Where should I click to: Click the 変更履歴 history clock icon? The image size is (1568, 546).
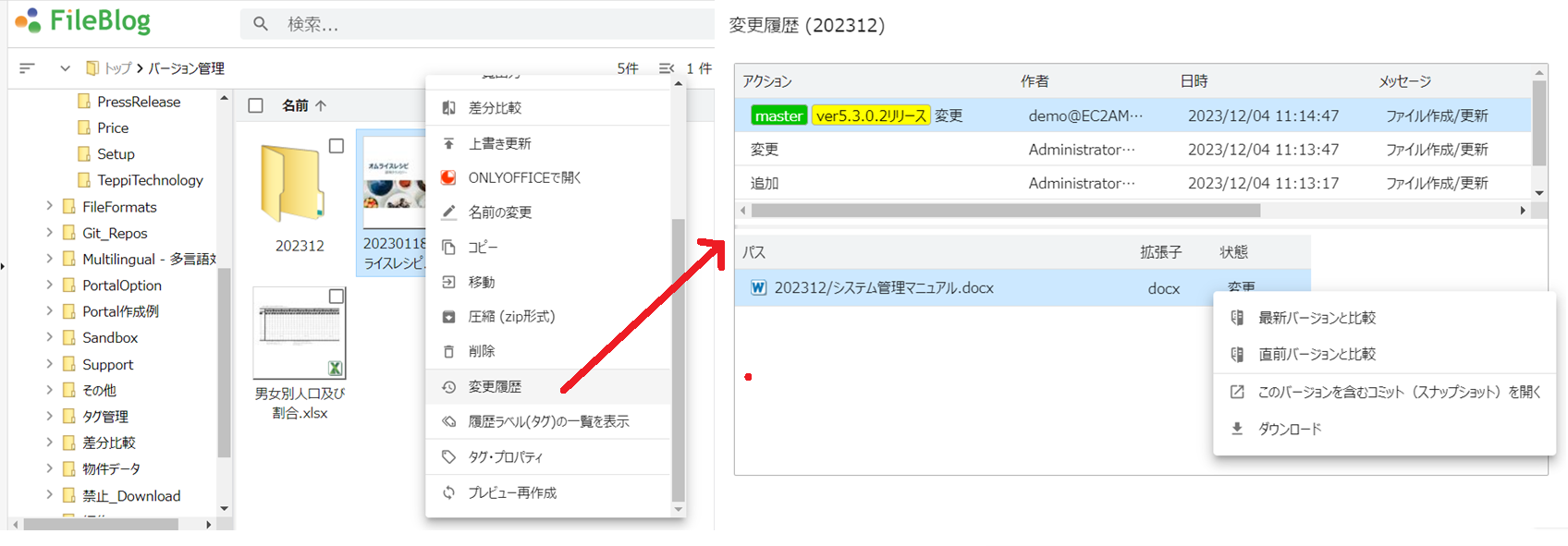tap(448, 387)
